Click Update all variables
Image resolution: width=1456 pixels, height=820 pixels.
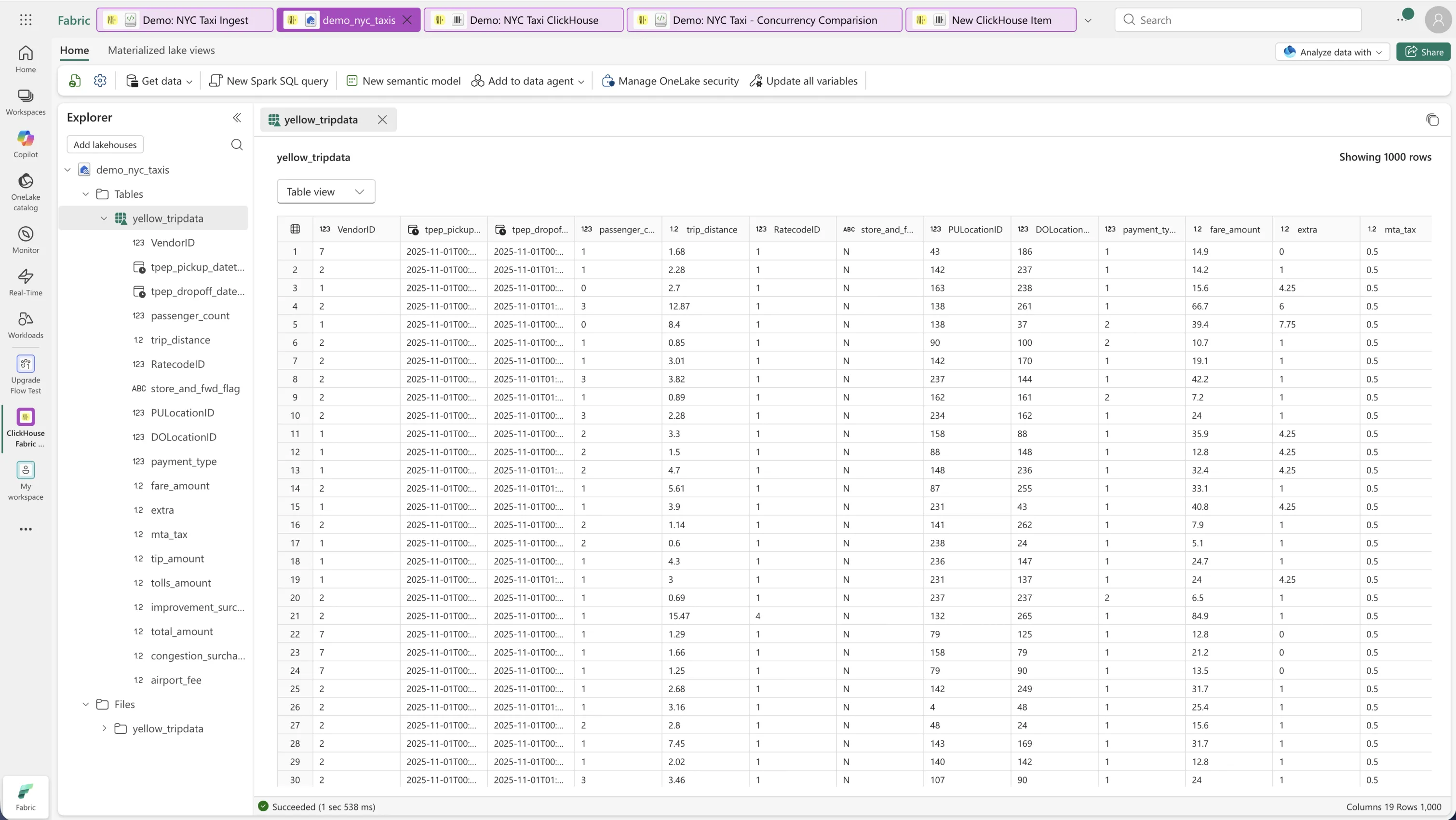pyautogui.click(x=803, y=81)
